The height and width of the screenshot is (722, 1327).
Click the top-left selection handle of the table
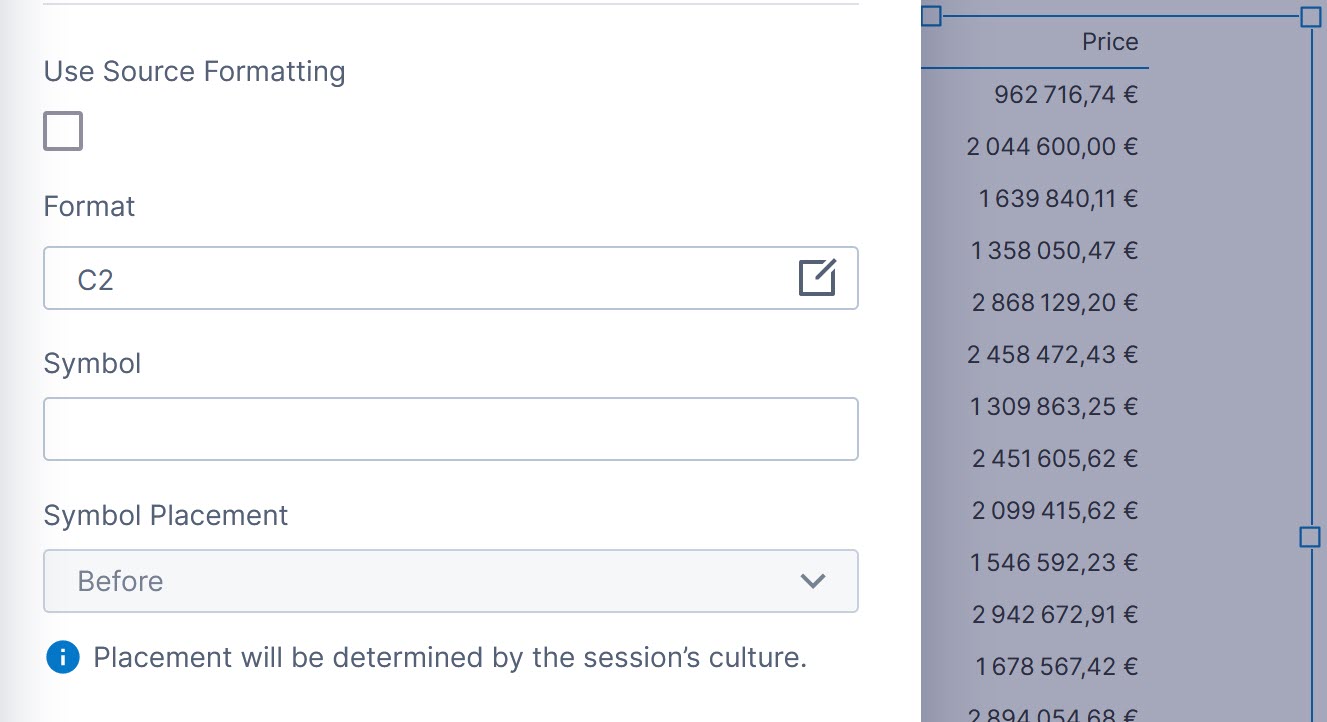click(931, 16)
